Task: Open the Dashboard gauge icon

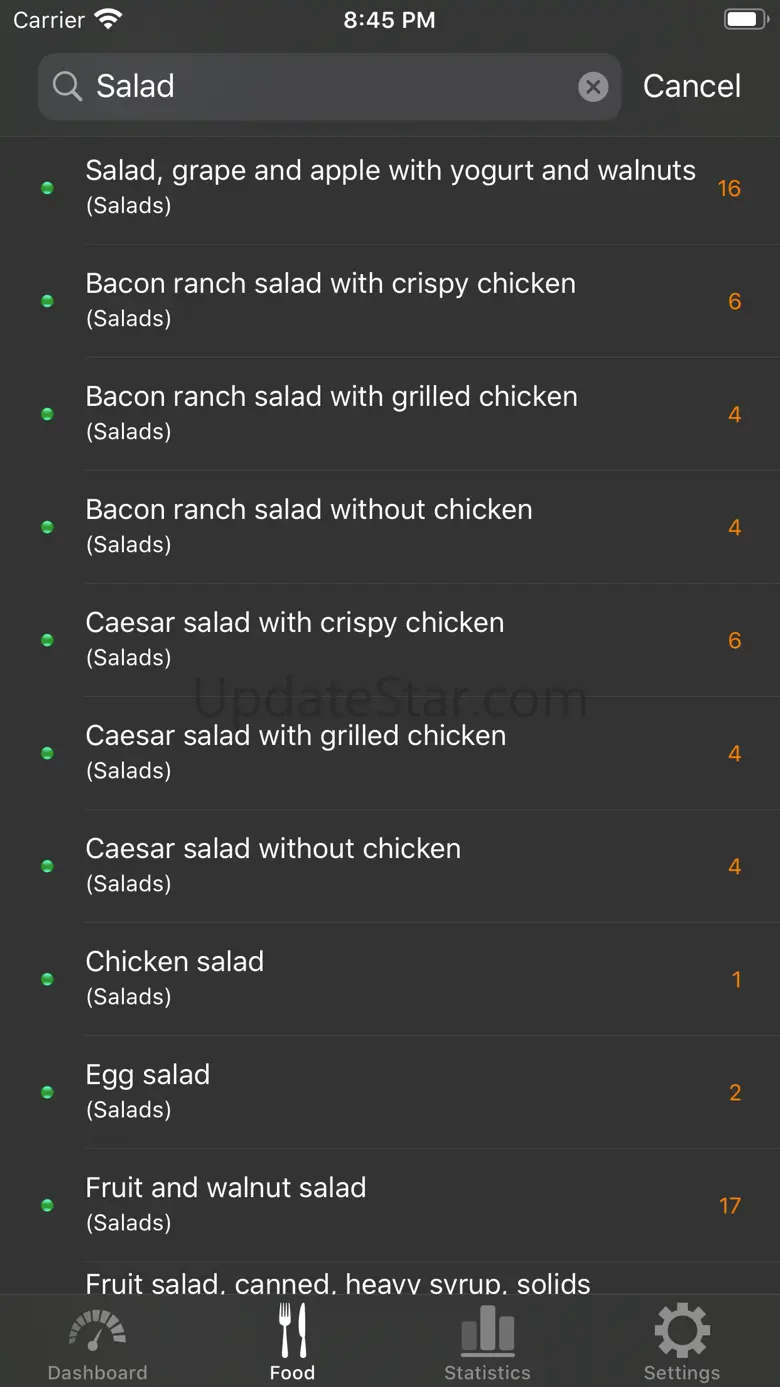Action: tap(97, 1331)
